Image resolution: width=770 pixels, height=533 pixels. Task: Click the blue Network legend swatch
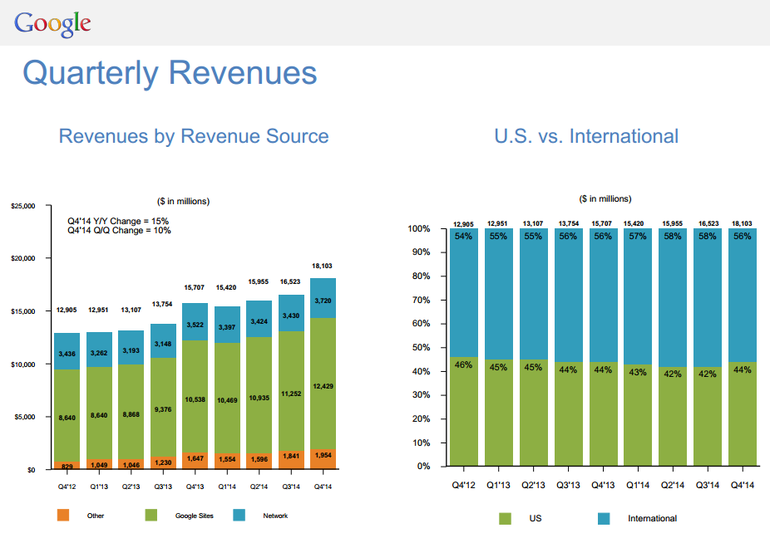point(239,515)
